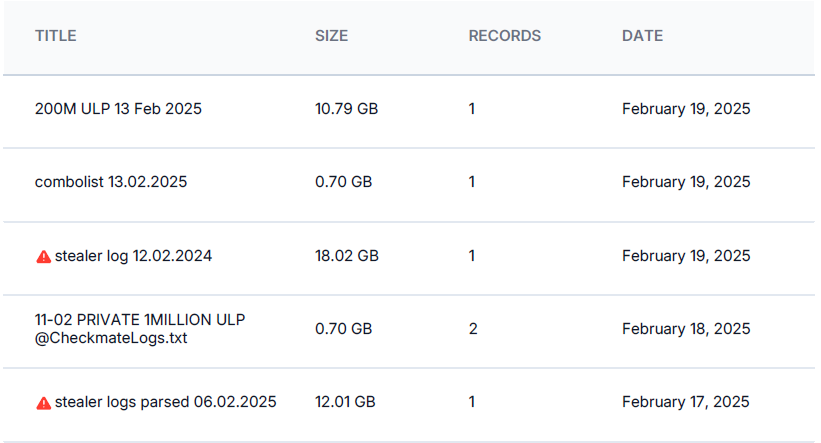This screenshot has height=443, width=821.
Task: Click warning icon beside stealer logs parsed 06.02.2025
Action: [43, 403]
